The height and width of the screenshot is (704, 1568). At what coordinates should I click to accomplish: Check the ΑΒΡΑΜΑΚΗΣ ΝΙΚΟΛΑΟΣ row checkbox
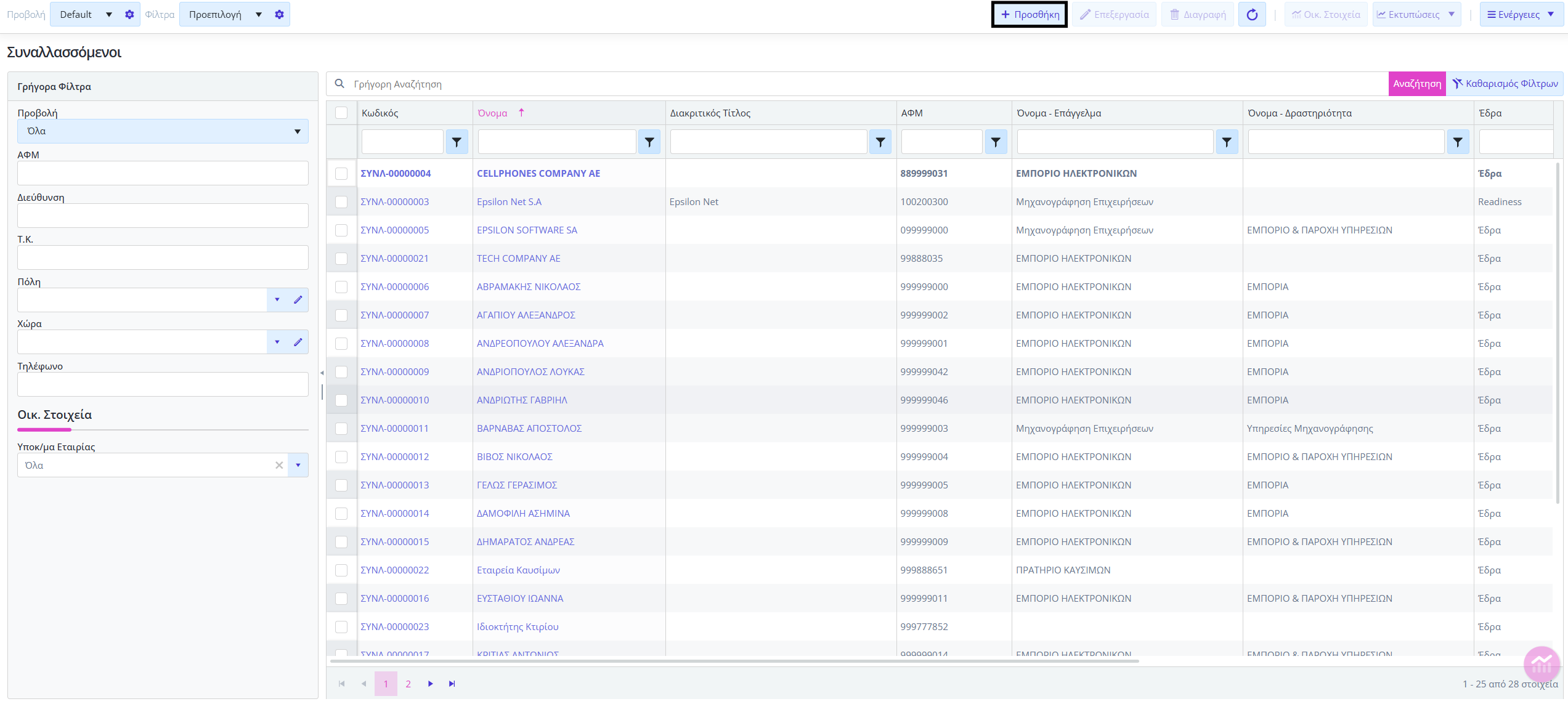tap(341, 286)
